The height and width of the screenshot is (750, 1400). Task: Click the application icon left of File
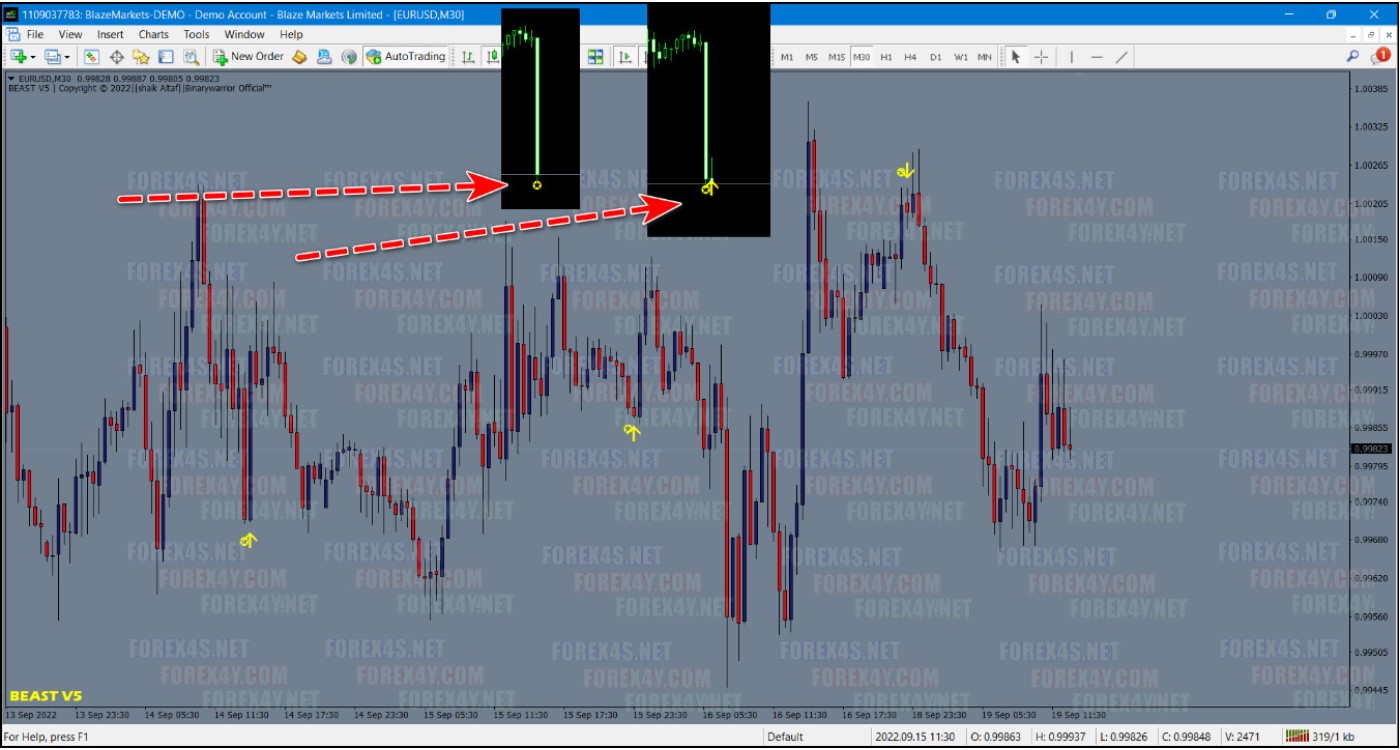(x=12, y=34)
